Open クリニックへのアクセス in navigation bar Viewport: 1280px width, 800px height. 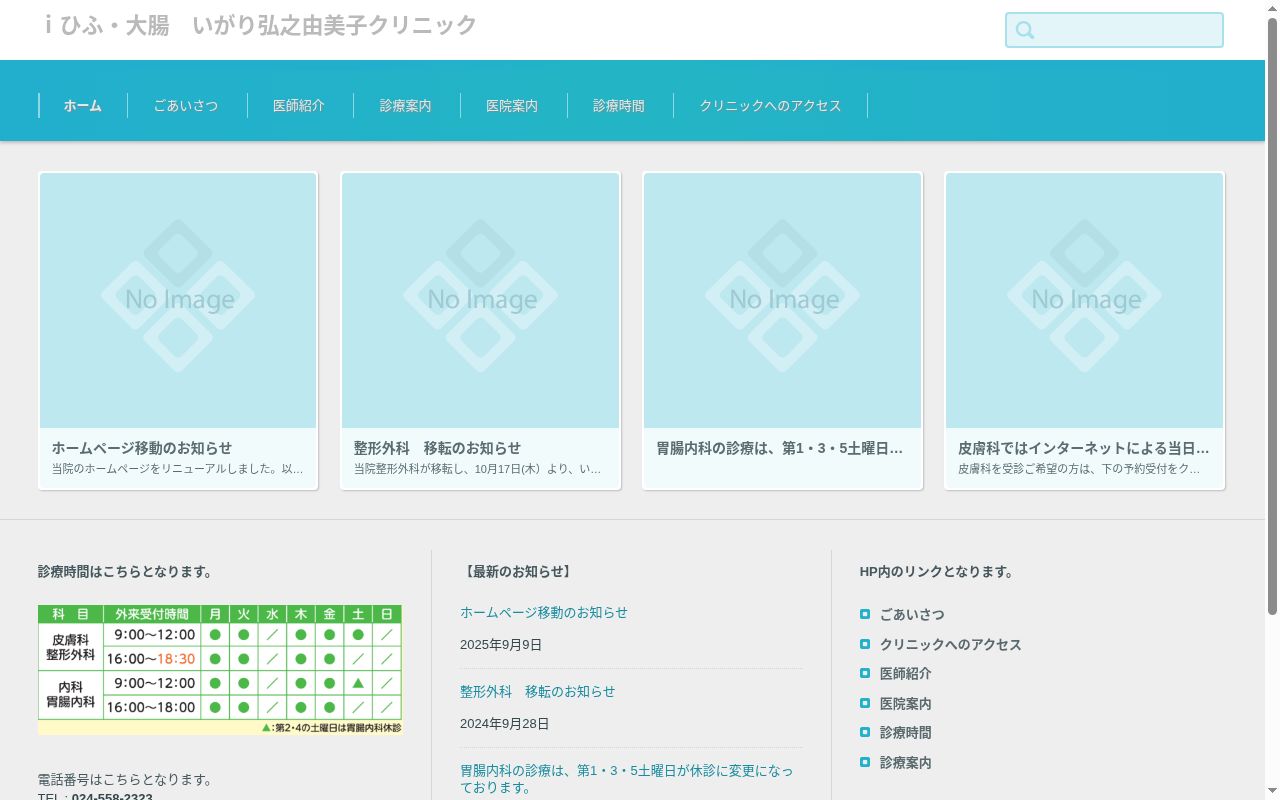point(770,105)
